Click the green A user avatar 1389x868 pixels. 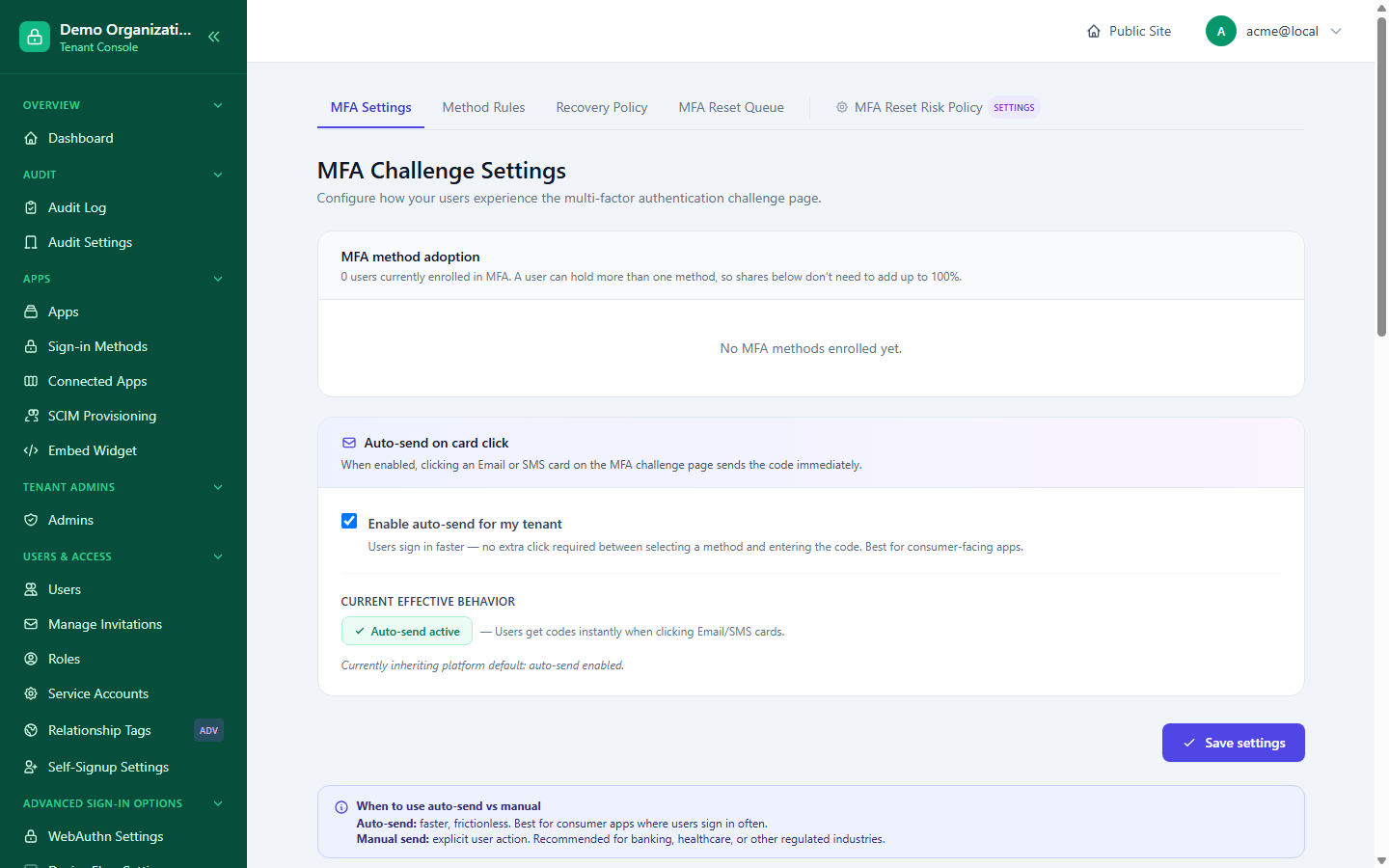click(1221, 31)
